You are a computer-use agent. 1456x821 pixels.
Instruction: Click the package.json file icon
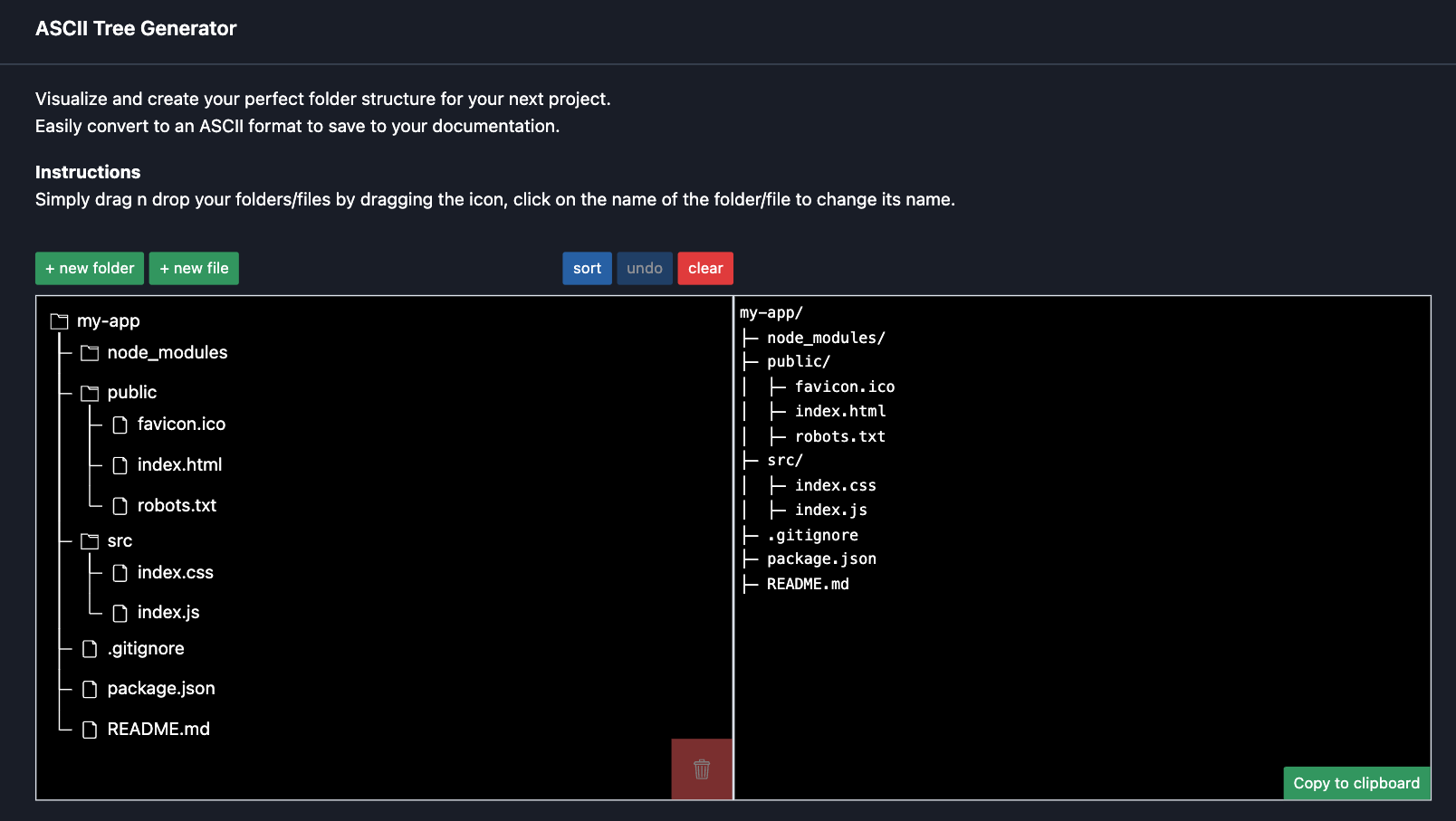[90, 690]
